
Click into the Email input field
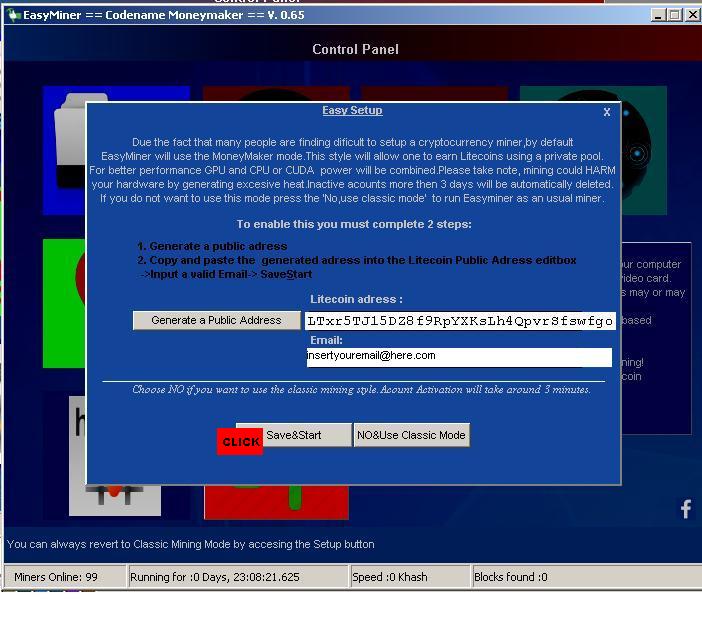coord(459,357)
